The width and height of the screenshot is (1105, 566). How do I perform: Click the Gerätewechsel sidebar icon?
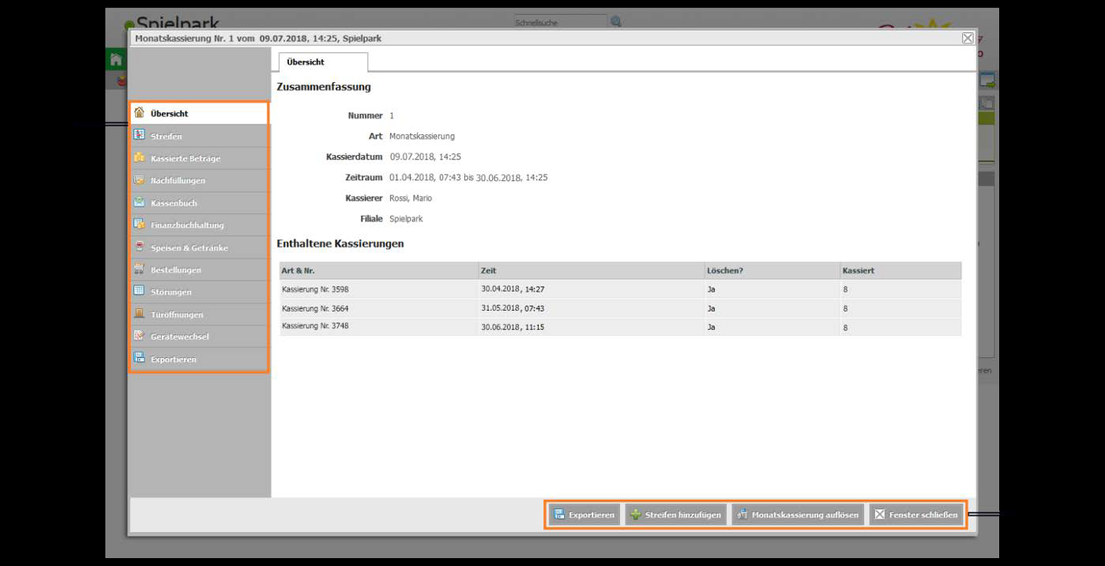pyautogui.click(x=140, y=336)
